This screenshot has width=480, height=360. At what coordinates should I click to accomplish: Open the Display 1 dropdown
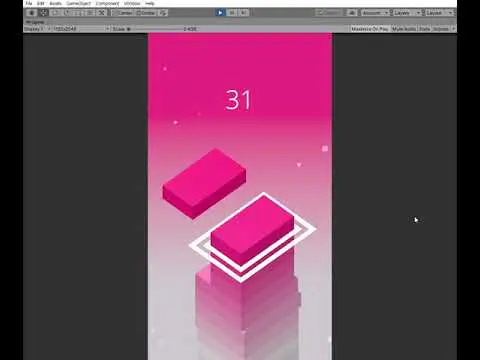[x=37, y=29]
